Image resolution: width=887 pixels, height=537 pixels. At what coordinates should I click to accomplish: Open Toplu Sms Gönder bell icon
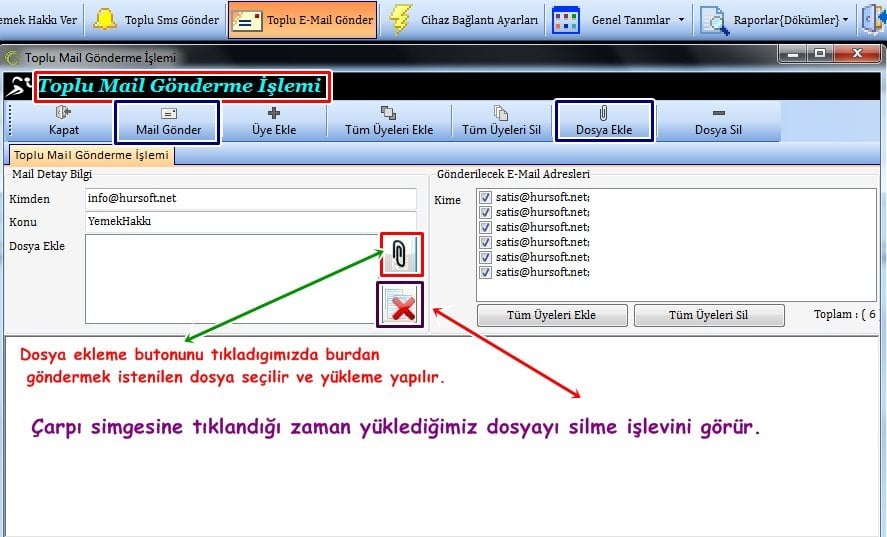click(105, 20)
